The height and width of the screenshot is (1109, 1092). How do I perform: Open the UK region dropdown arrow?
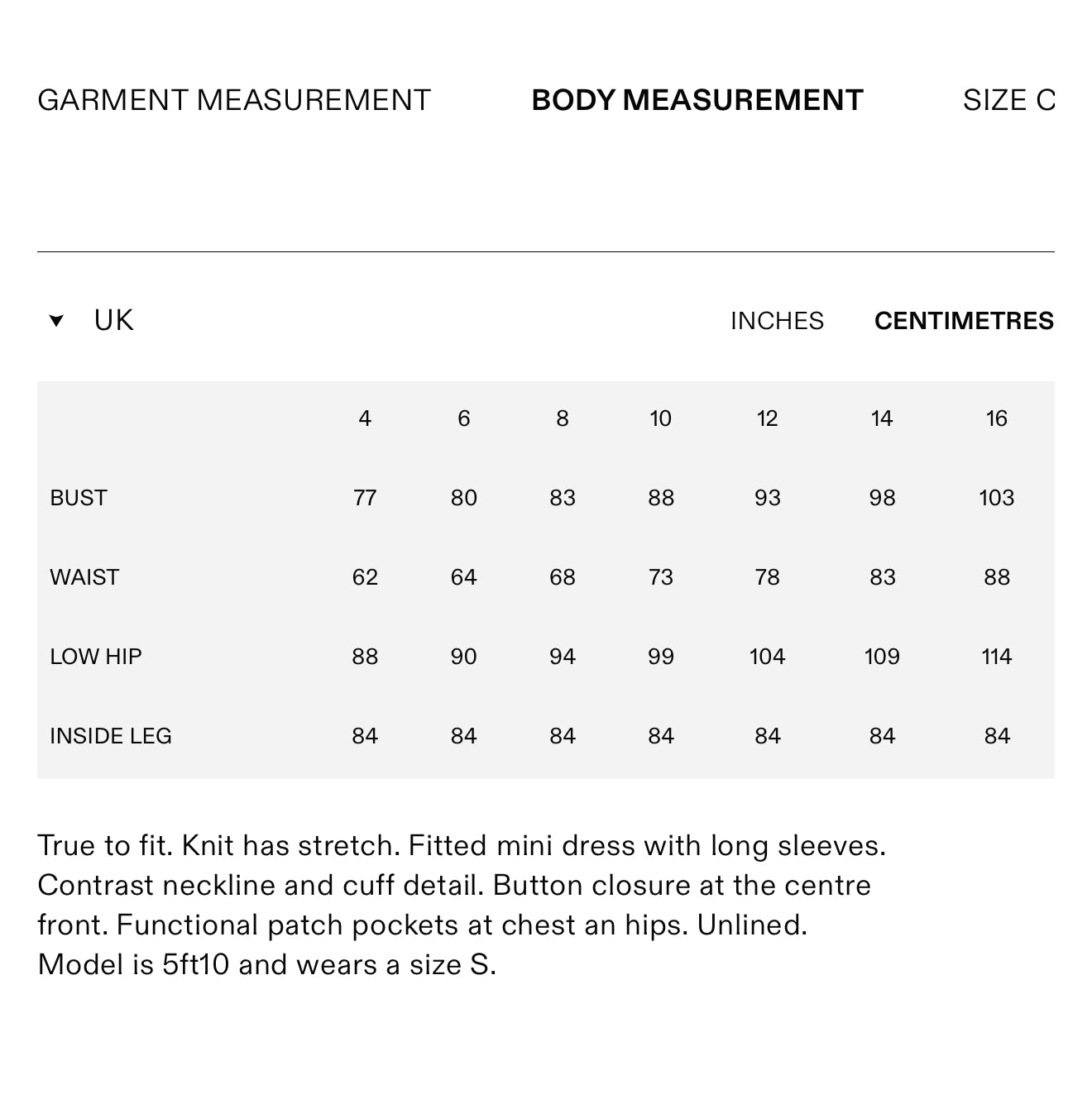click(x=56, y=321)
